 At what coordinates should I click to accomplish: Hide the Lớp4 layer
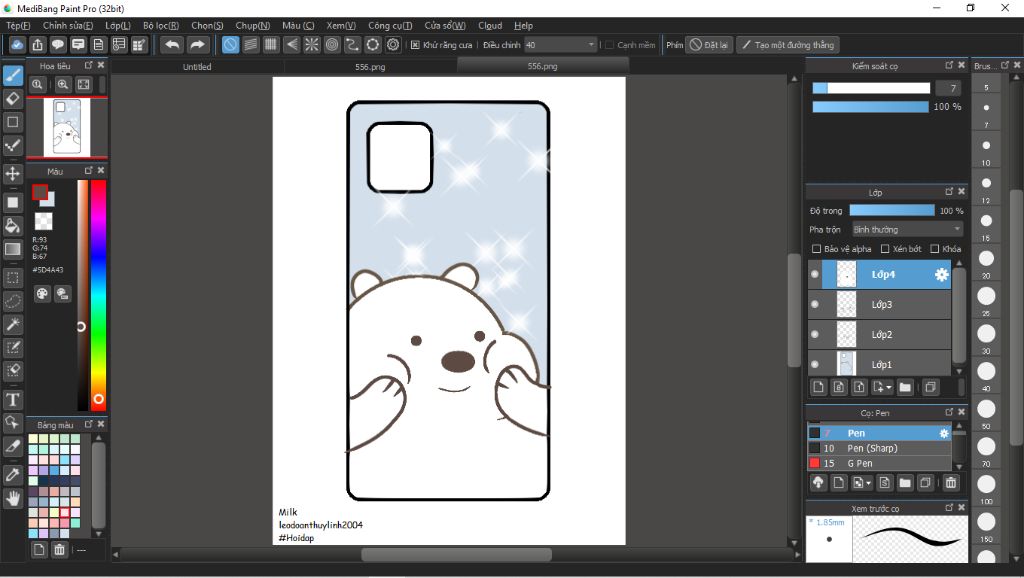pyautogui.click(x=814, y=274)
